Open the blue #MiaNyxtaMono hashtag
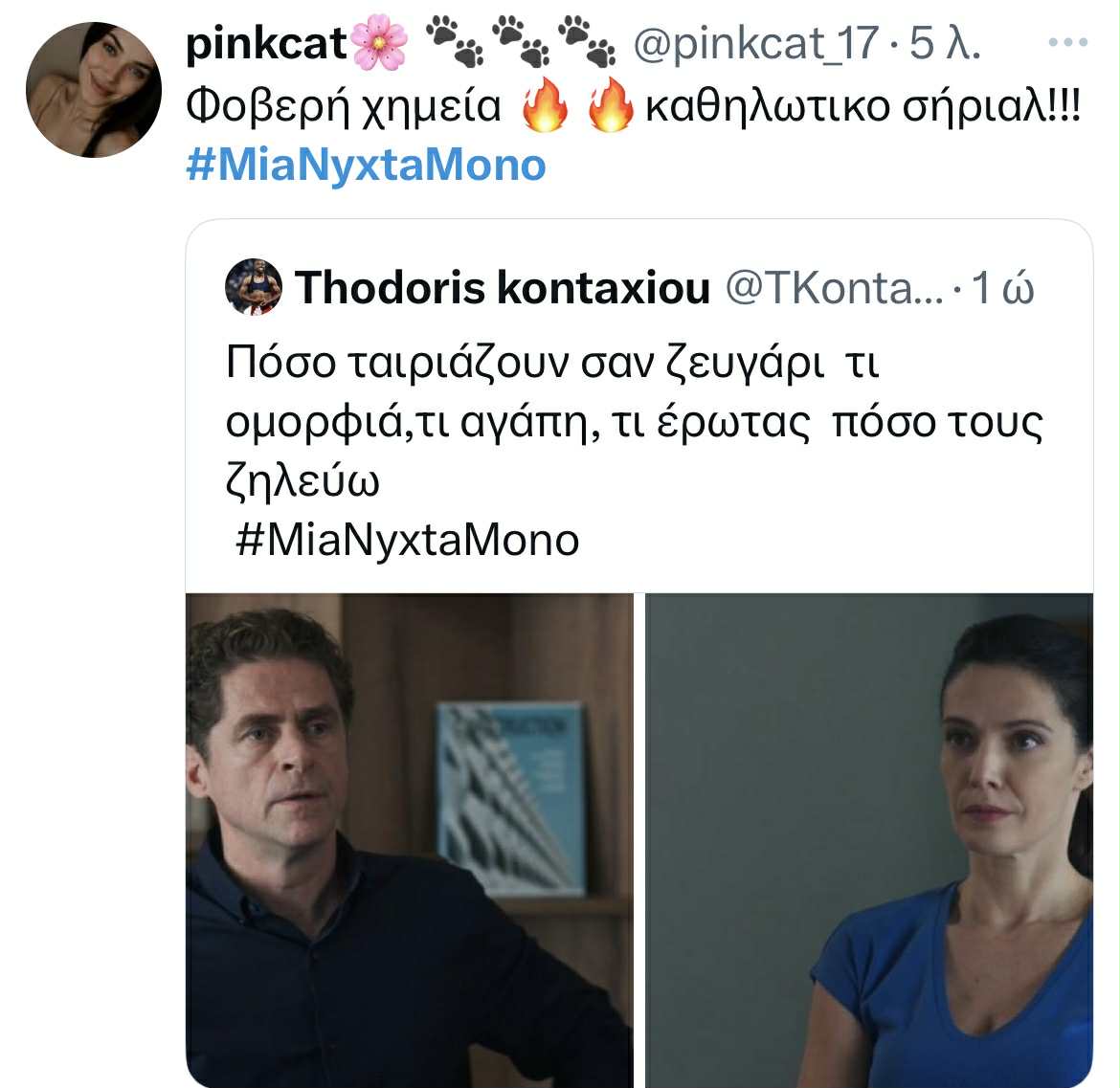1120x1088 pixels. [x=366, y=165]
